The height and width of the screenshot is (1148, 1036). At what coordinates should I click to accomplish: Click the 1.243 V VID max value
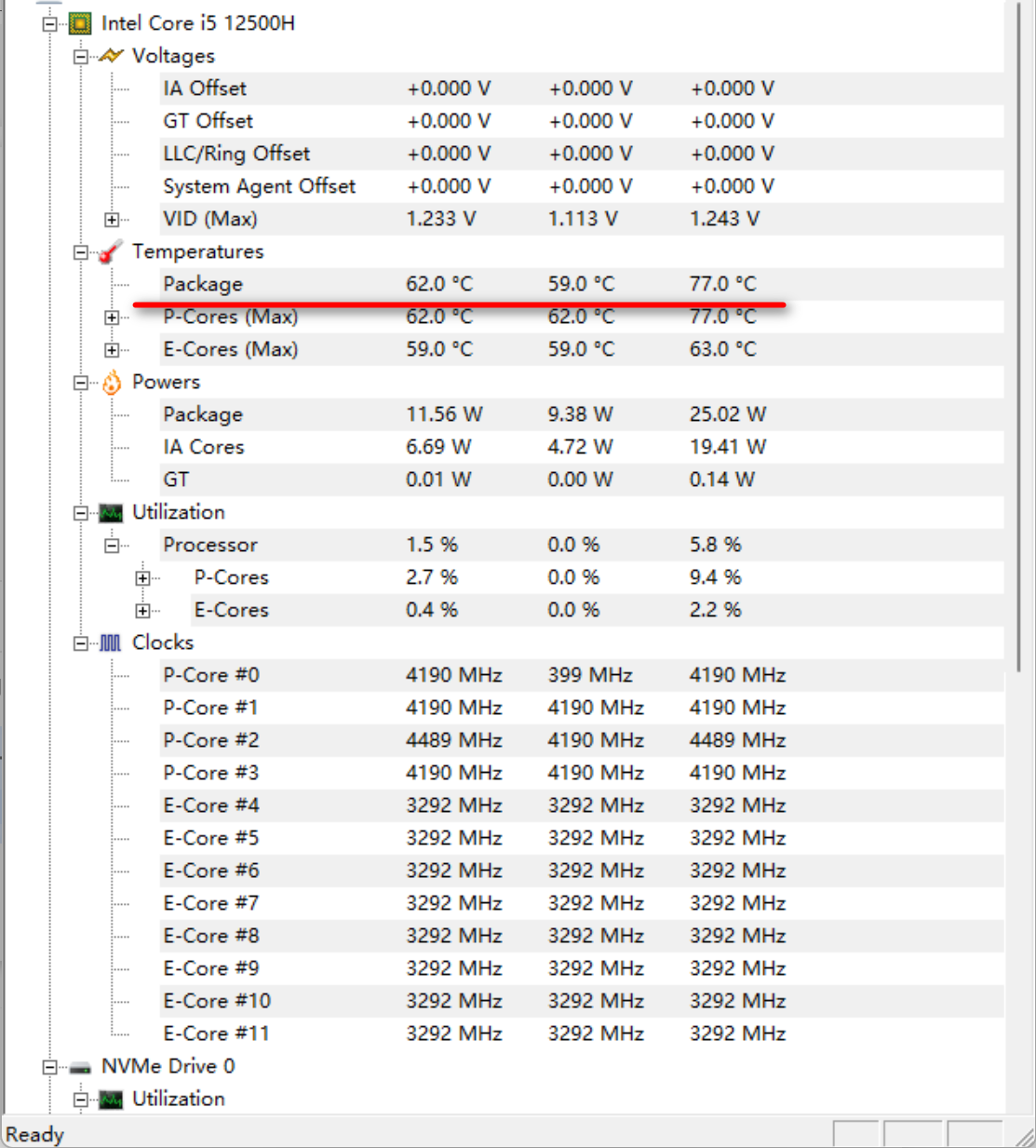[x=724, y=219]
